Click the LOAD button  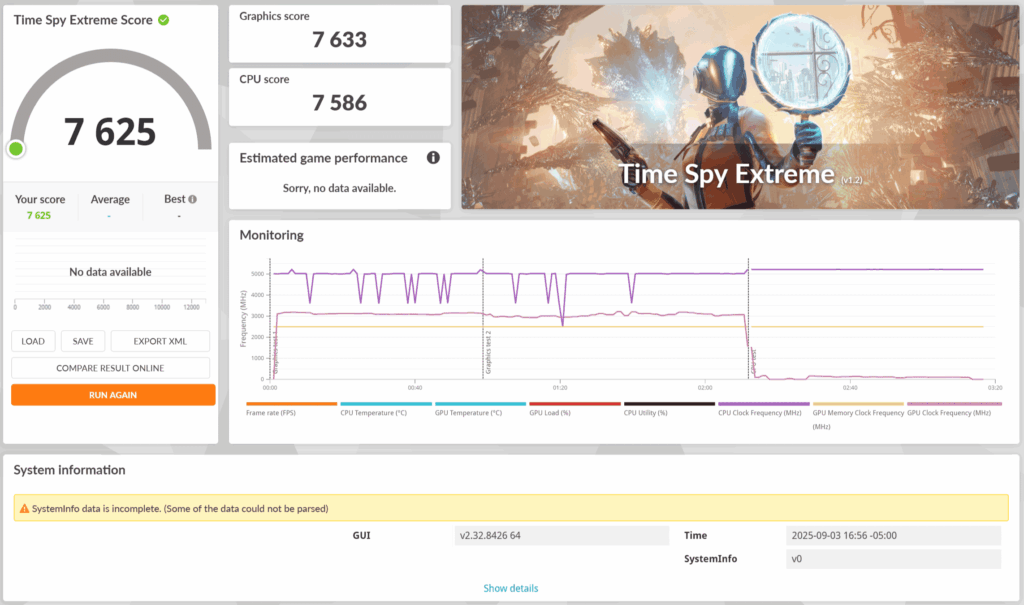point(33,341)
